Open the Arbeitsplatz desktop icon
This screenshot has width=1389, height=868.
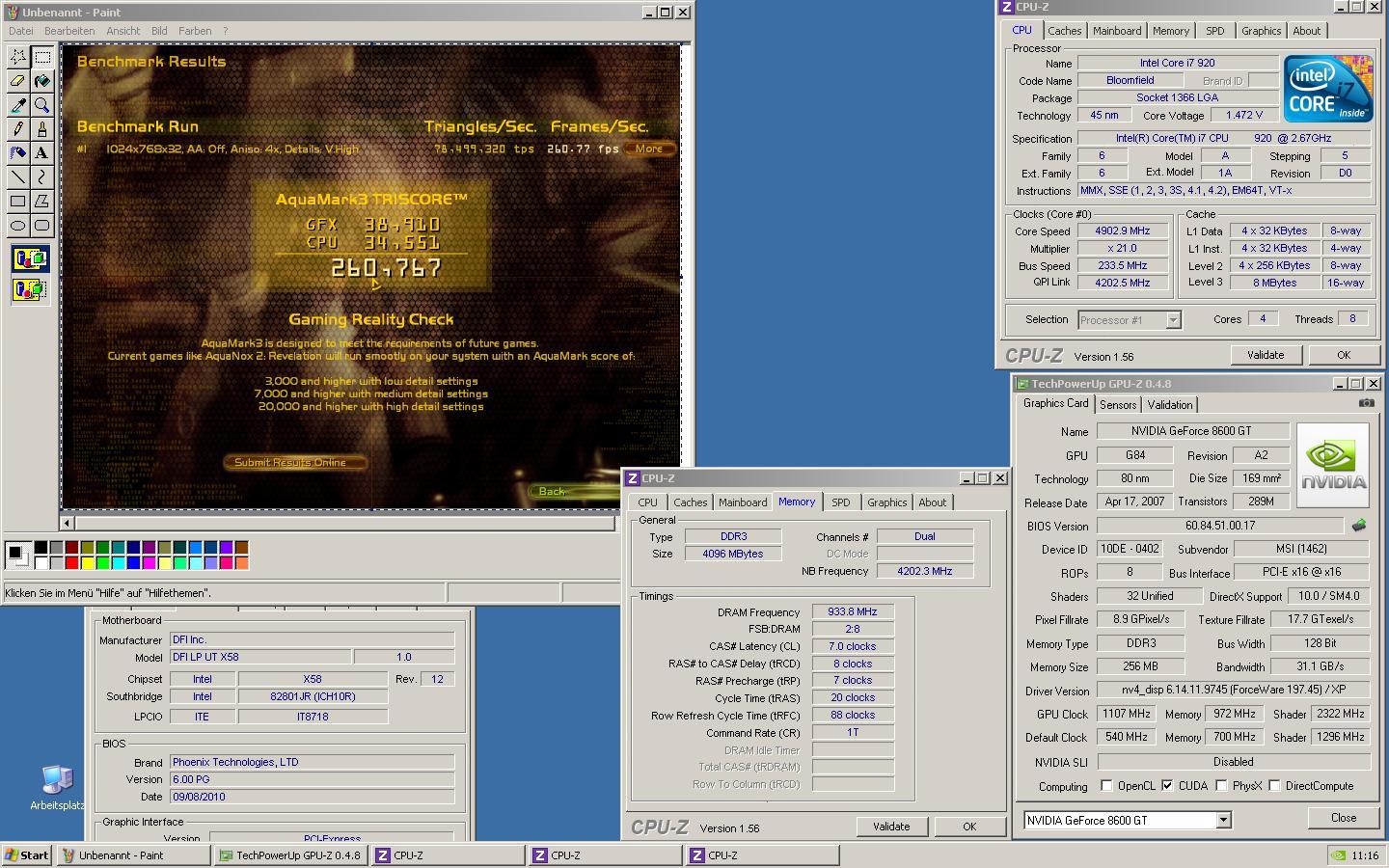pyautogui.click(x=56, y=788)
